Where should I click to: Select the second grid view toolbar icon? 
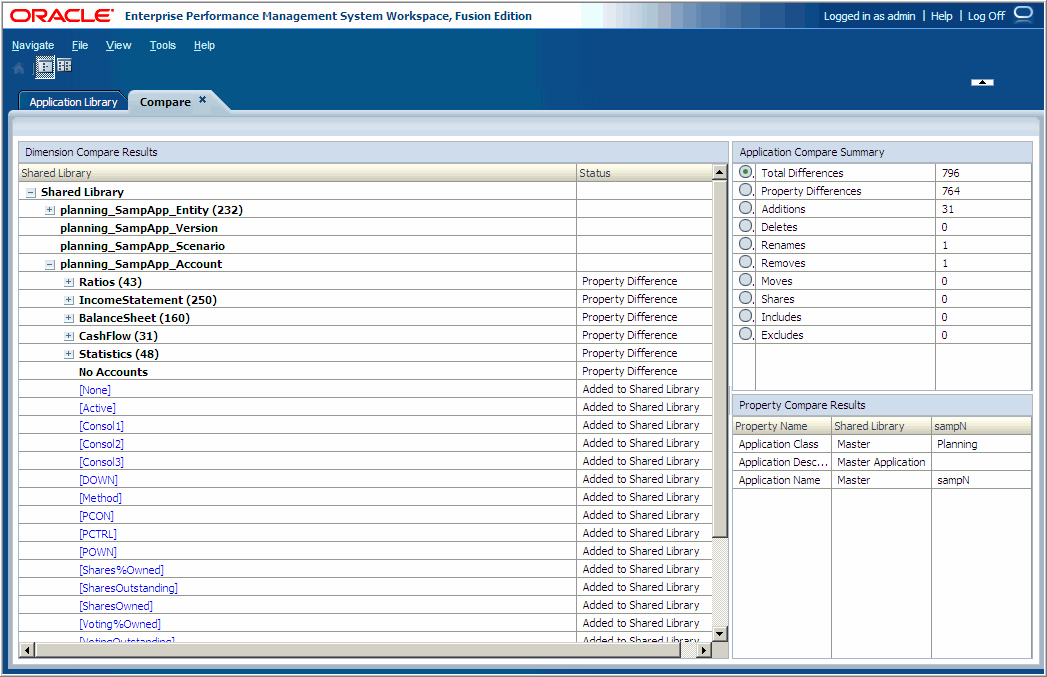click(64, 65)
